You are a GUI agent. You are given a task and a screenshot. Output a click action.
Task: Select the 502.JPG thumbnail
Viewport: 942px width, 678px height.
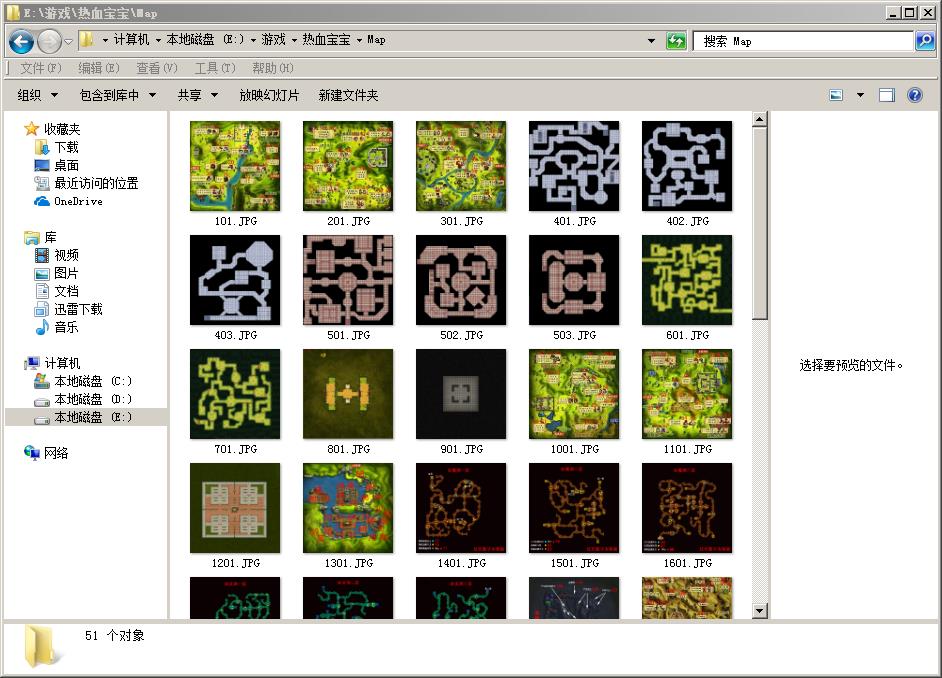tap(461, 280)
